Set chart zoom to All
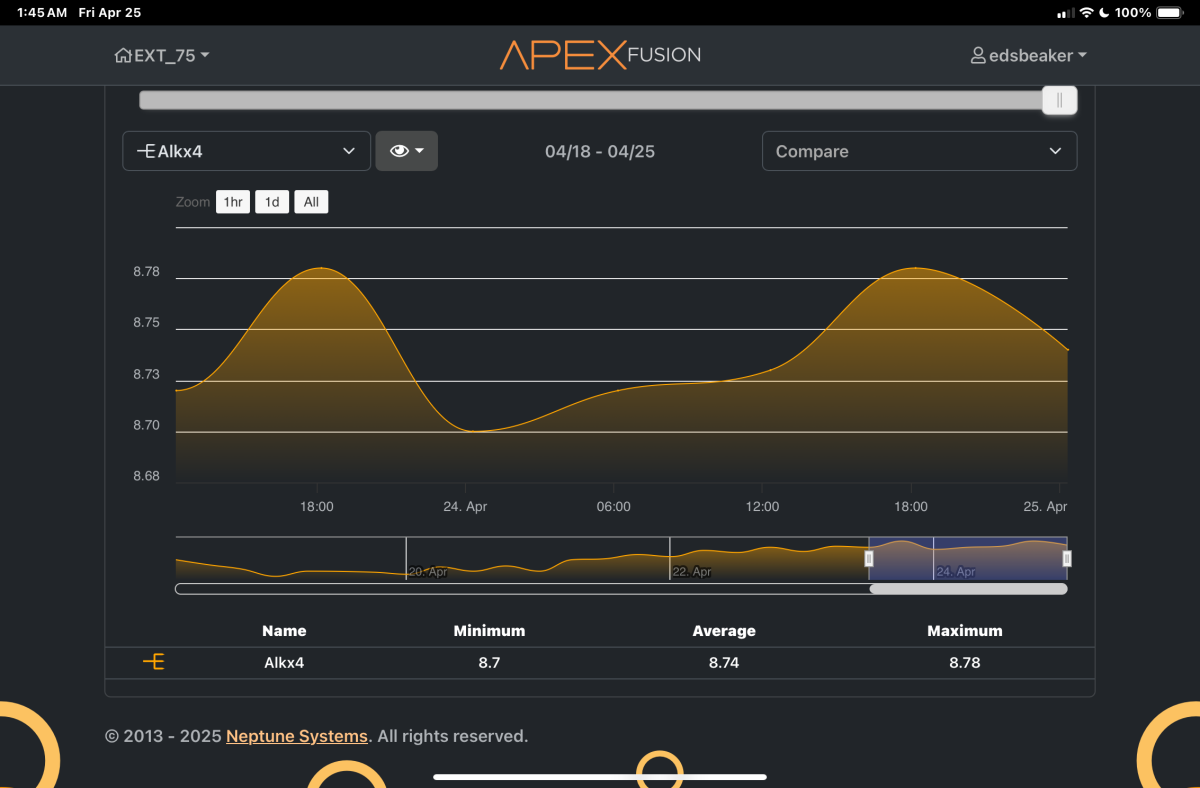1200x788 pixels. click(x=311, y=202)
